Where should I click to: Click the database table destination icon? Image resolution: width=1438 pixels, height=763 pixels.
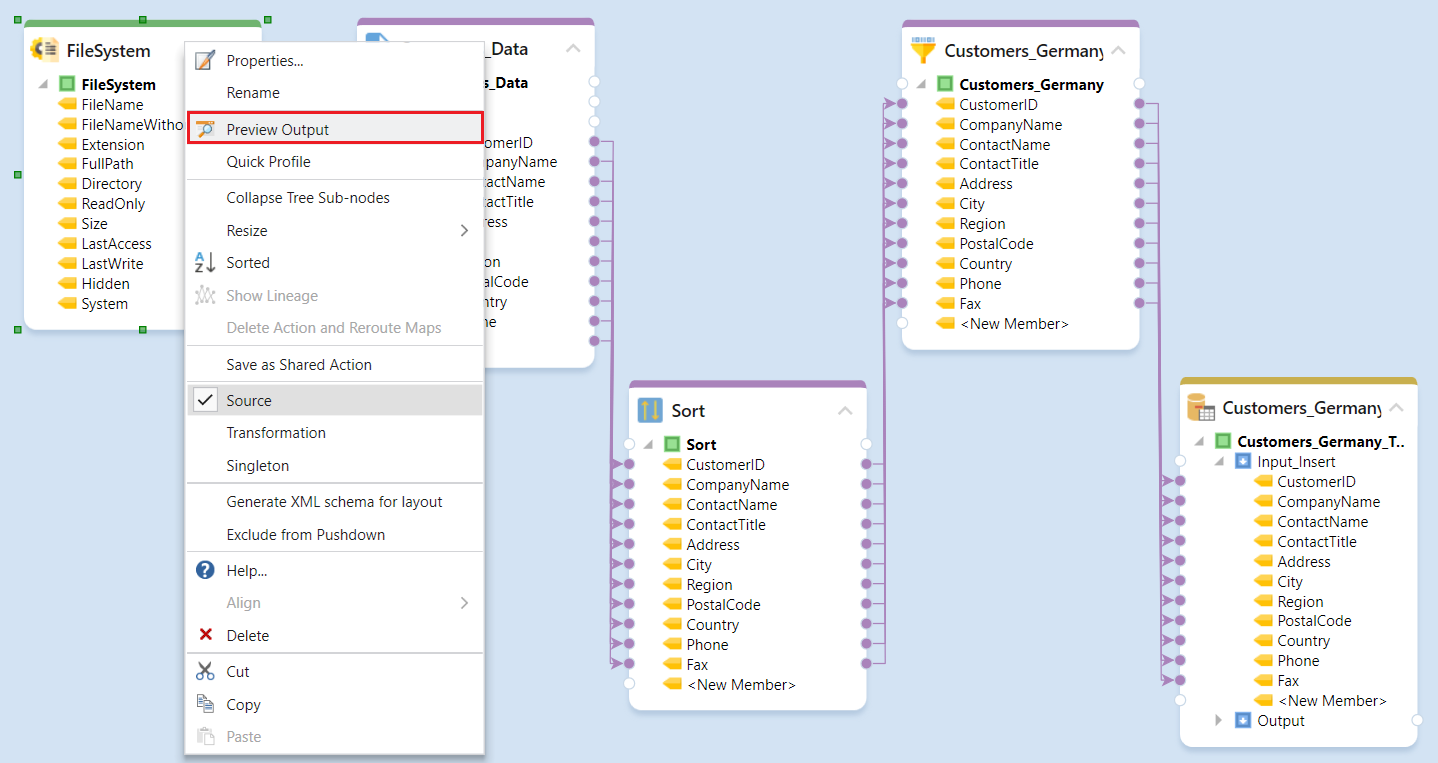1200,408
